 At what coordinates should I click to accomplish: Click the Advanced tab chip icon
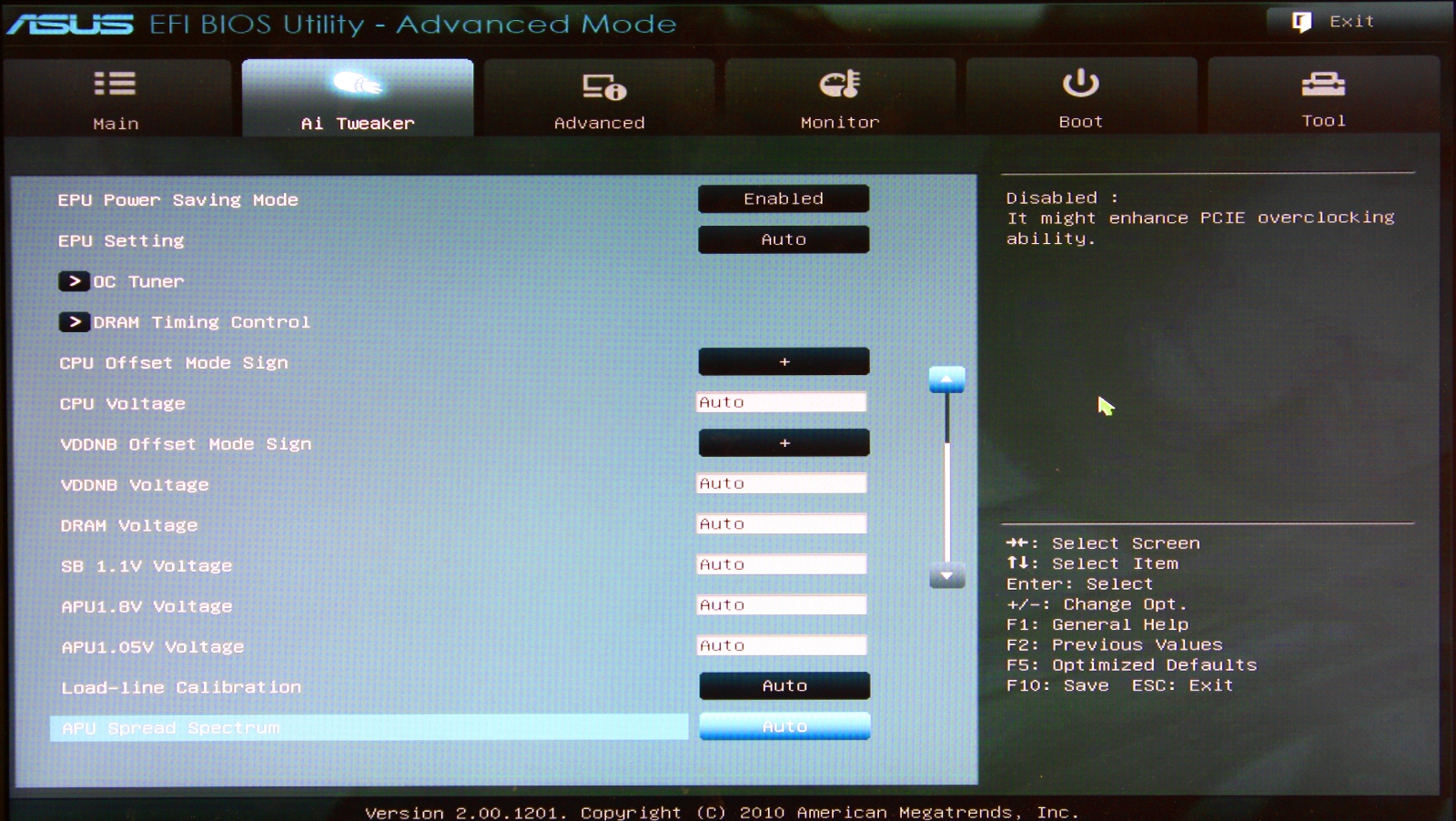pos(603,86)
